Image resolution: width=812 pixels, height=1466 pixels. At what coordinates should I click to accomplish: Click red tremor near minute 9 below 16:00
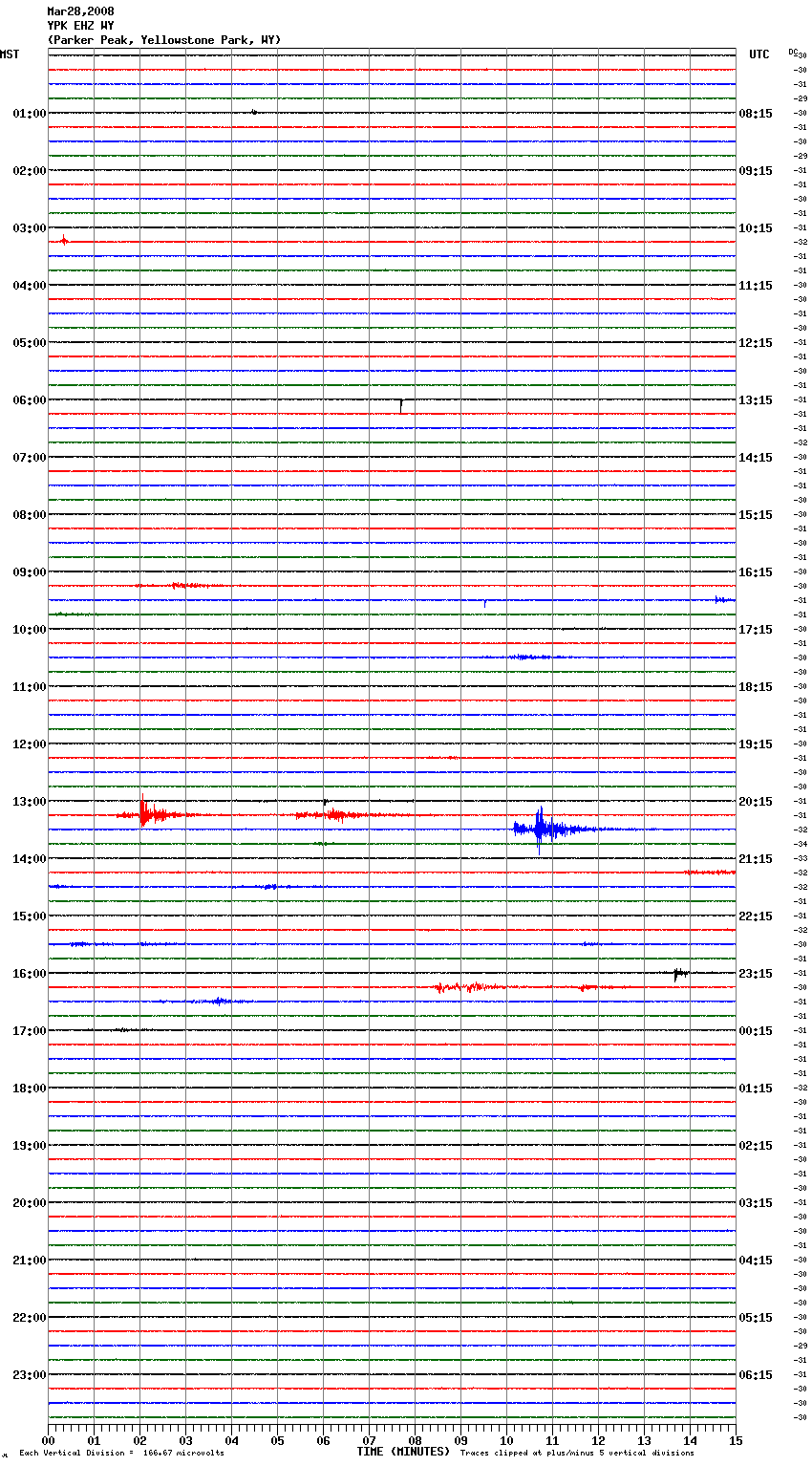pyautogui.click(x=468, y=987)
